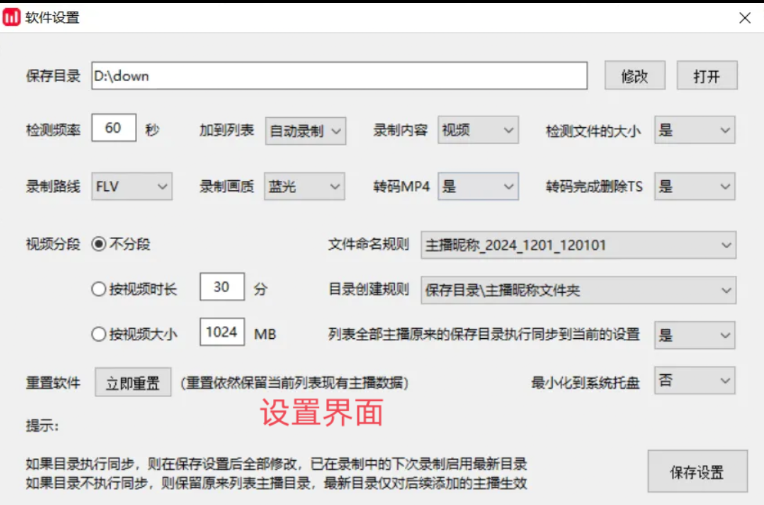Image resolution: width=764 pixels, height=505 pixels.
Task: Choose the 按视频大小 segmentation option
Action: pyautogui.click(x=99, y=334)
